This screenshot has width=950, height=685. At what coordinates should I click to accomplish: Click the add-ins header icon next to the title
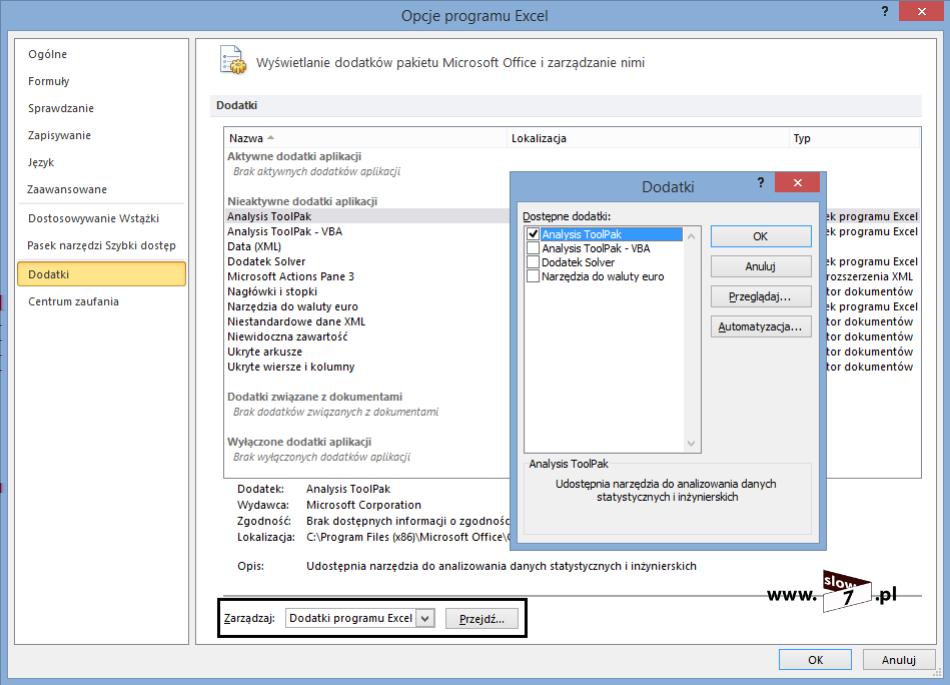point(233,60)
